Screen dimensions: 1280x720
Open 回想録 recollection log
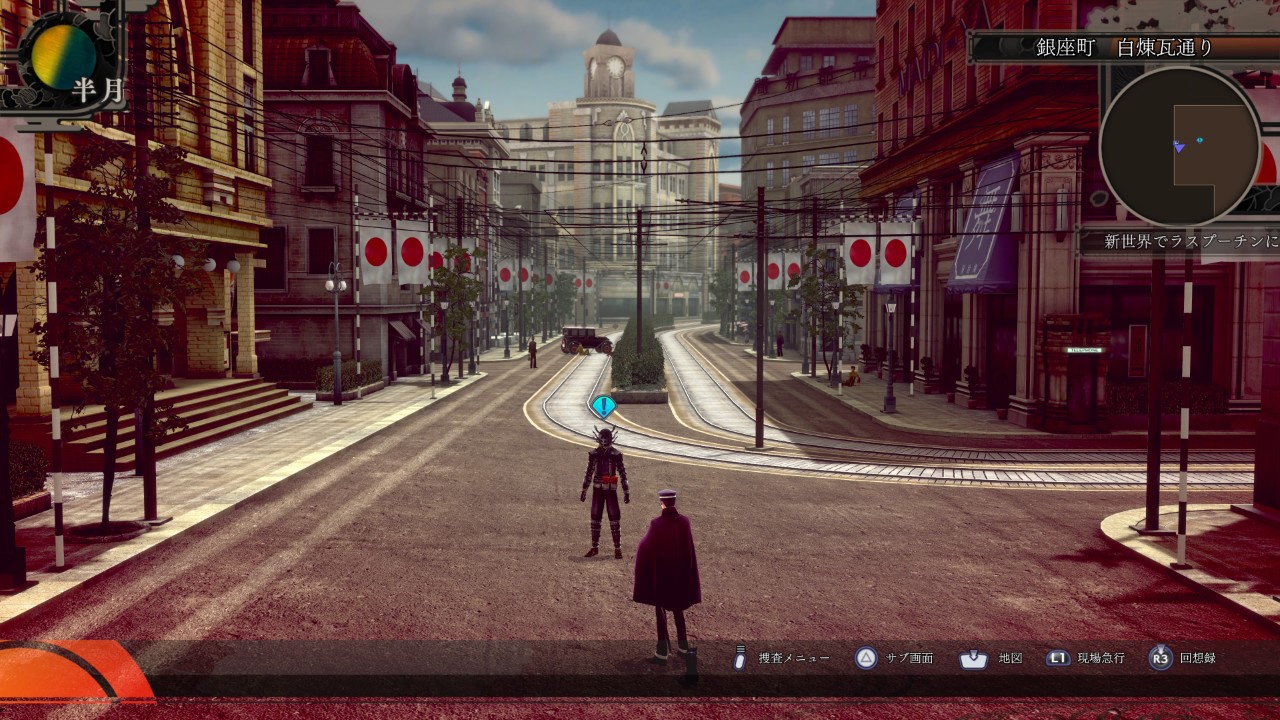(x=1198, y=658)
